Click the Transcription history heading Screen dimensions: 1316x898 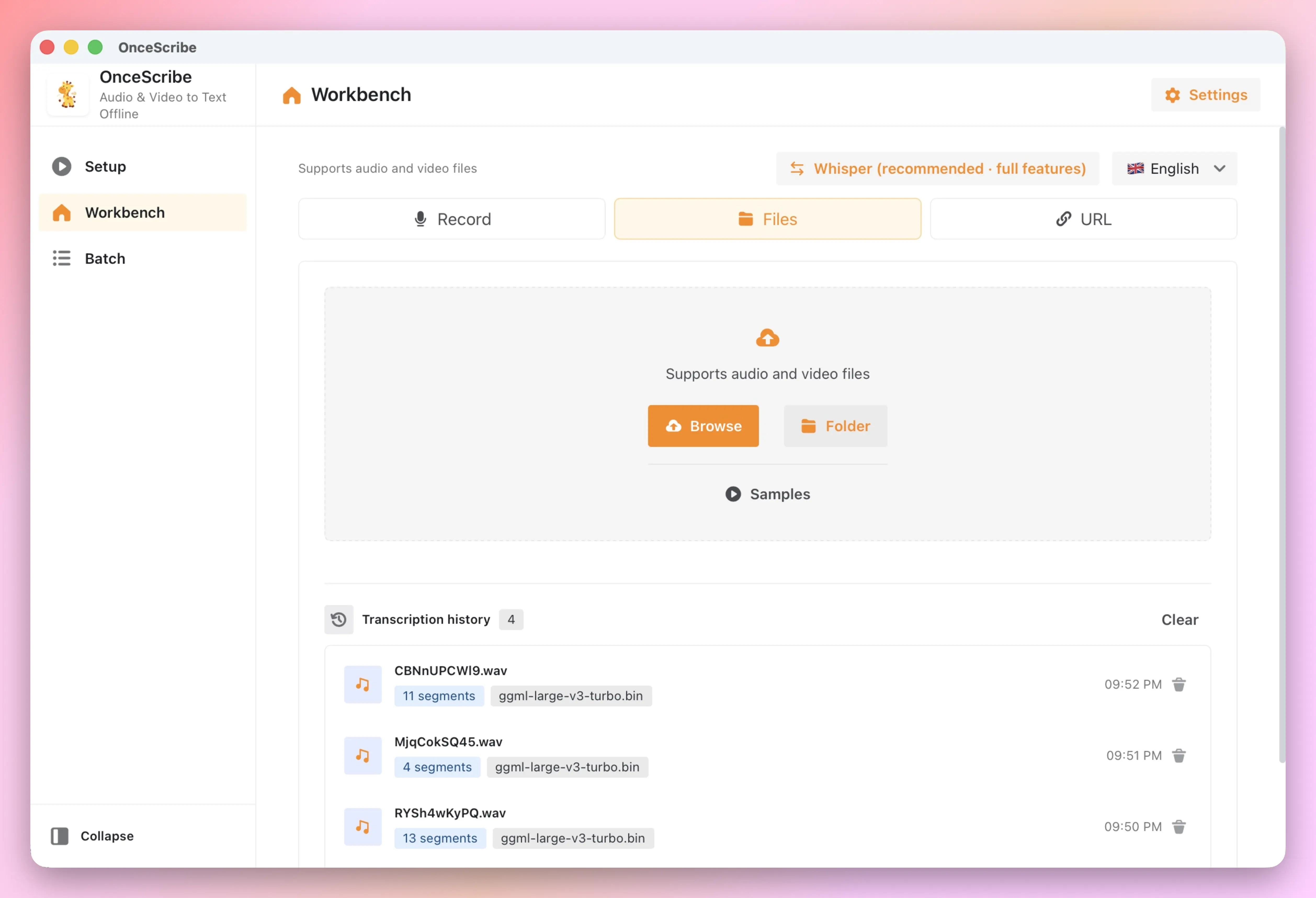[426, 619]
